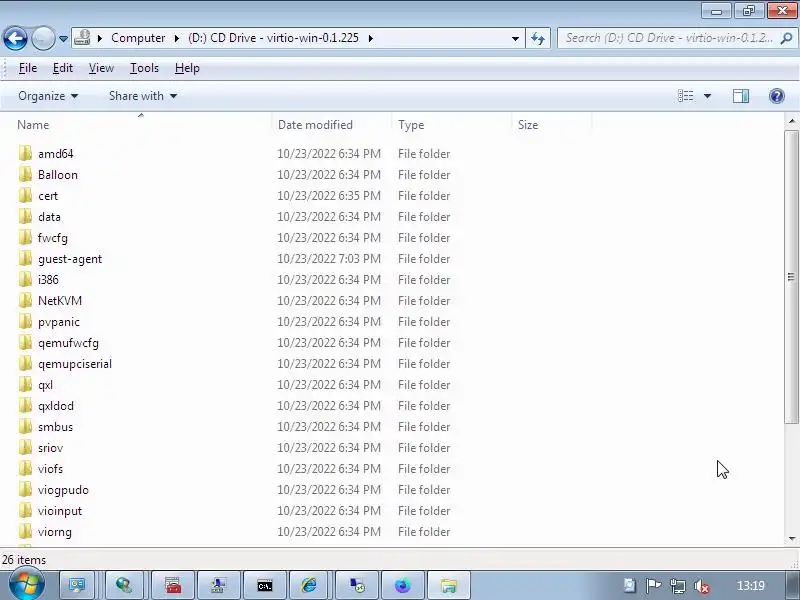The image size is (800, 600).
Task: Select the vioinput folder icon
Action: (25, 511)
